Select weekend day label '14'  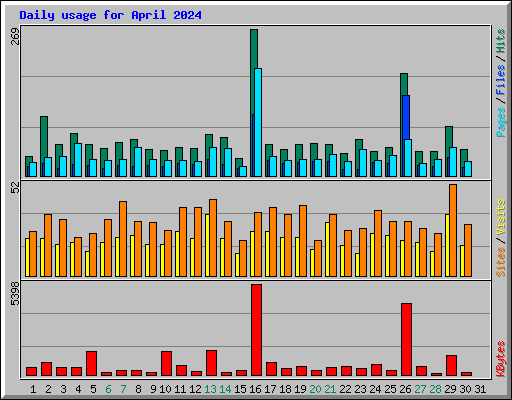pos(225,389)
